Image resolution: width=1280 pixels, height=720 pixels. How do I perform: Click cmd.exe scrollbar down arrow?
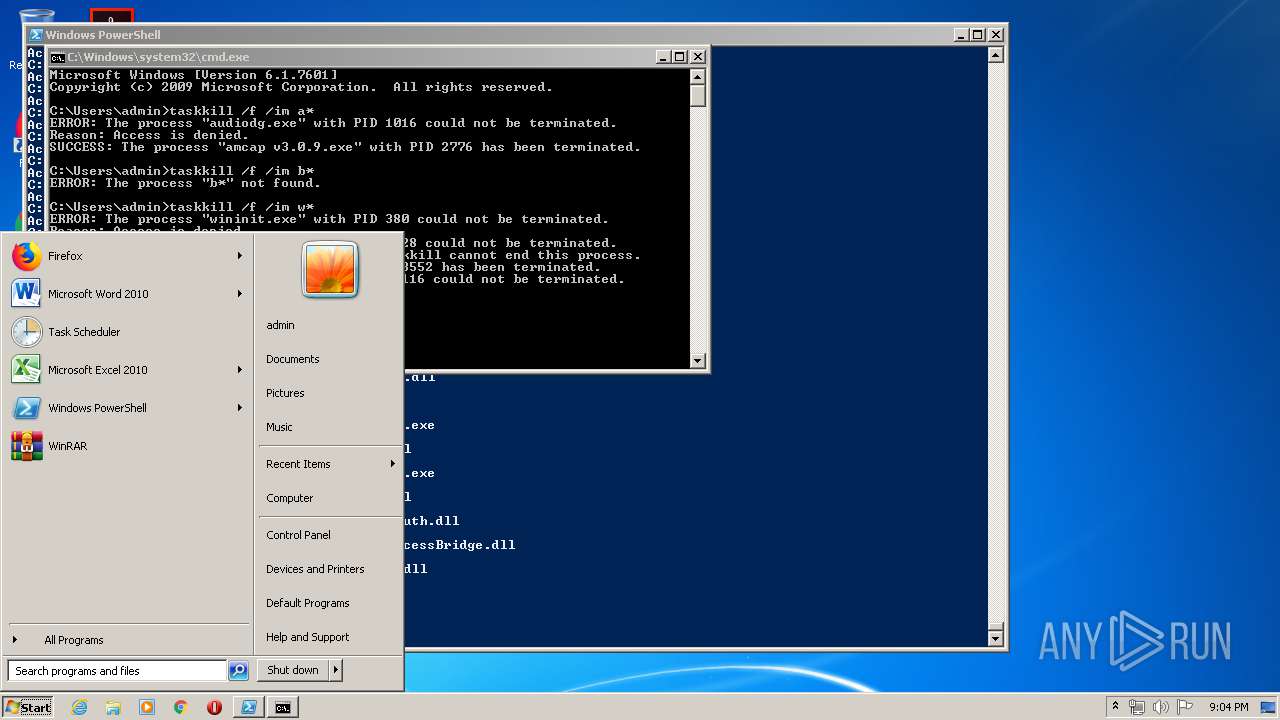click(698, 361)
